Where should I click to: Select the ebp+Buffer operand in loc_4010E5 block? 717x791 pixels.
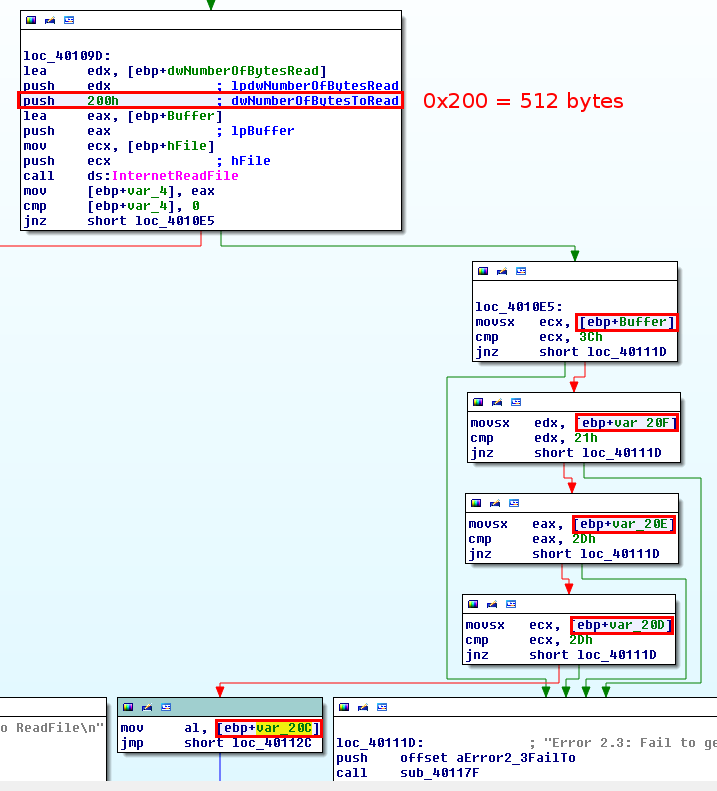pyautogui.click(x=627, y=322)
